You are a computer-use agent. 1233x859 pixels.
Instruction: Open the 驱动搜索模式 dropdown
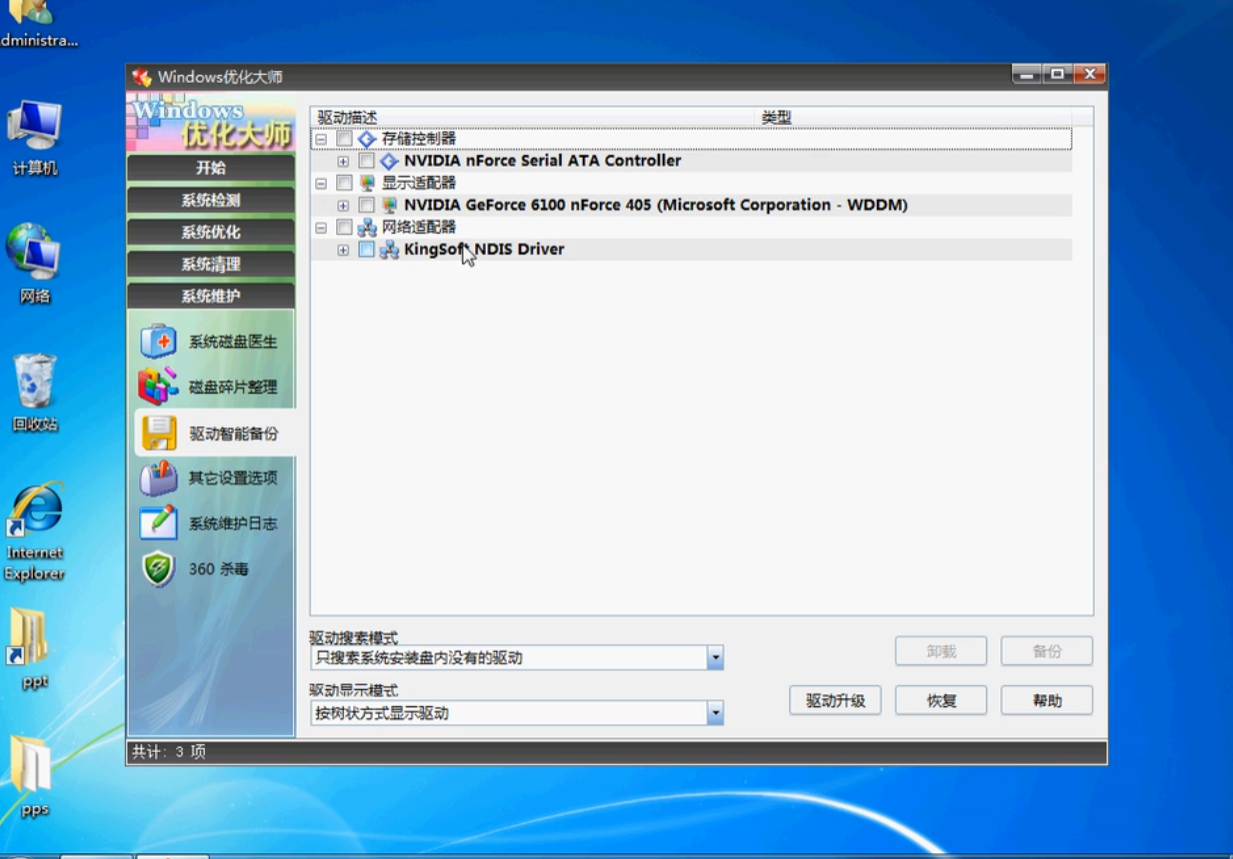[x=715, y=658]
